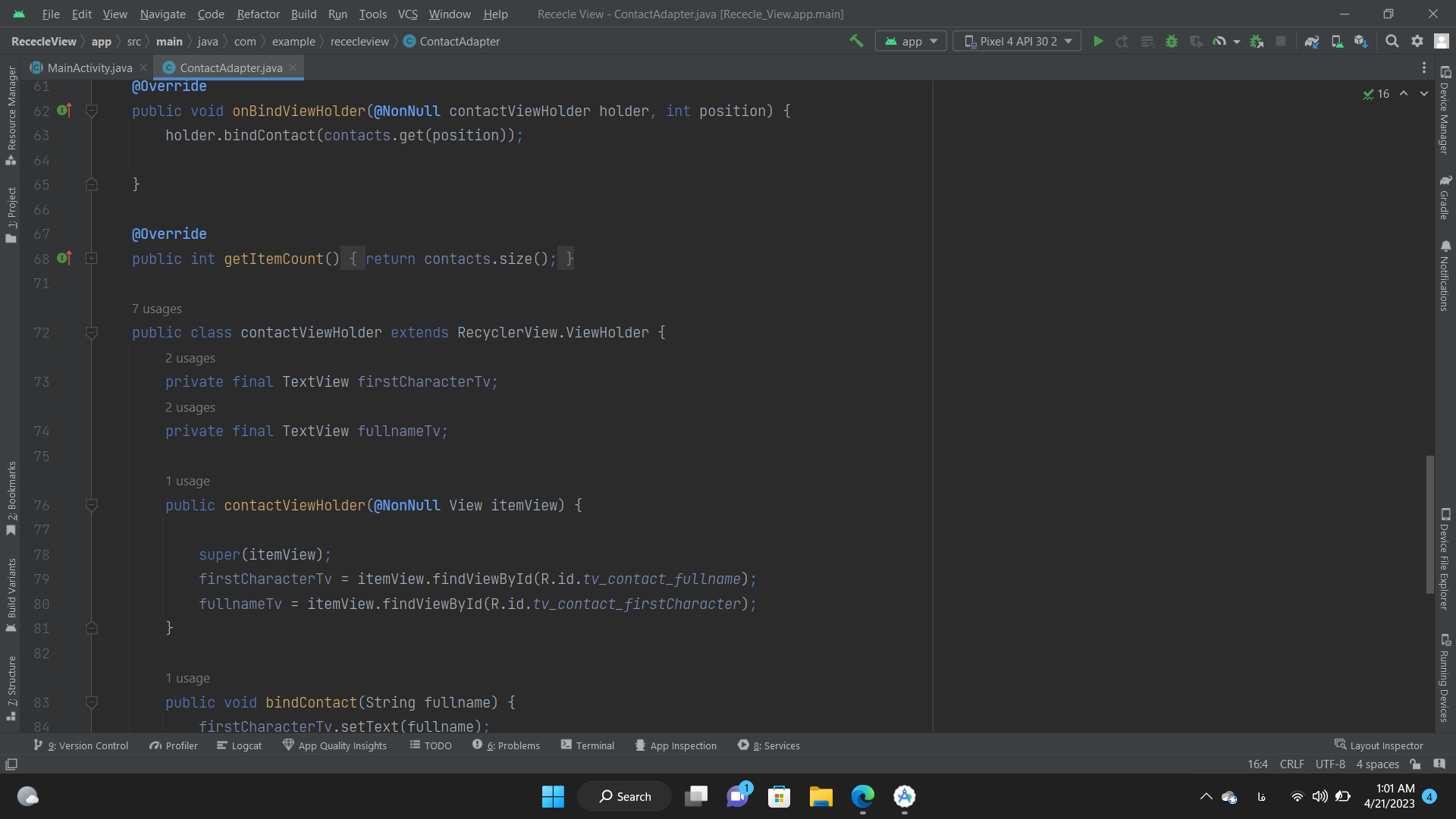Collapse contactViewHolder constructor fold marker
The width and height of the screenshot is (1456, 819).
coord(92,506)
